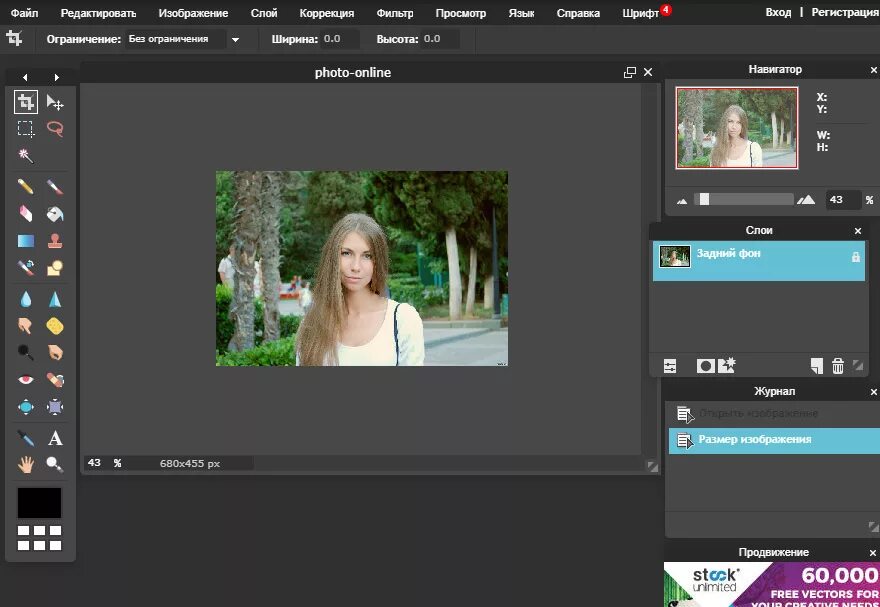Open the Изображение menu

193,13
